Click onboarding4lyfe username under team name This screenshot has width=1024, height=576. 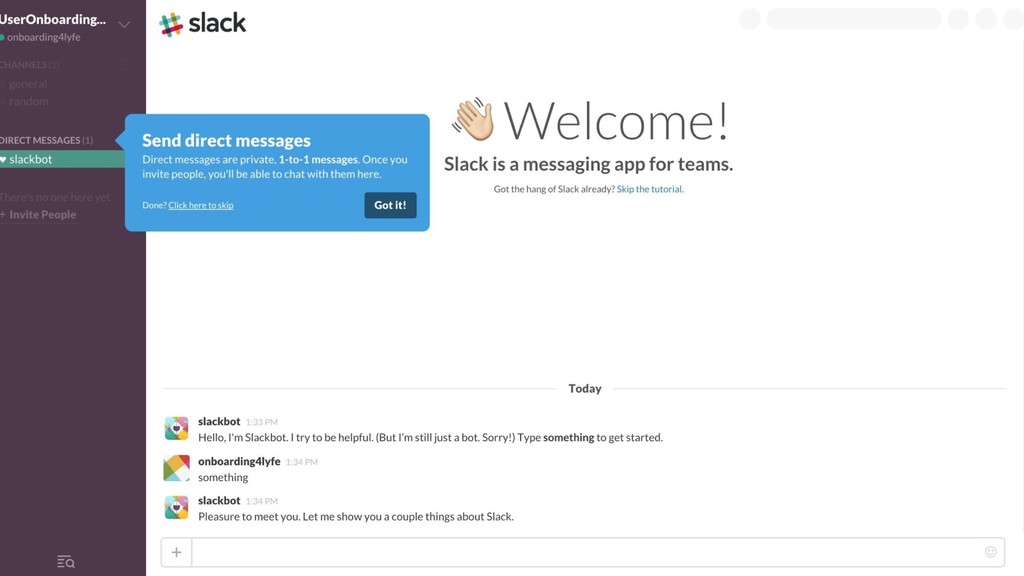click(x=44, y=37)
